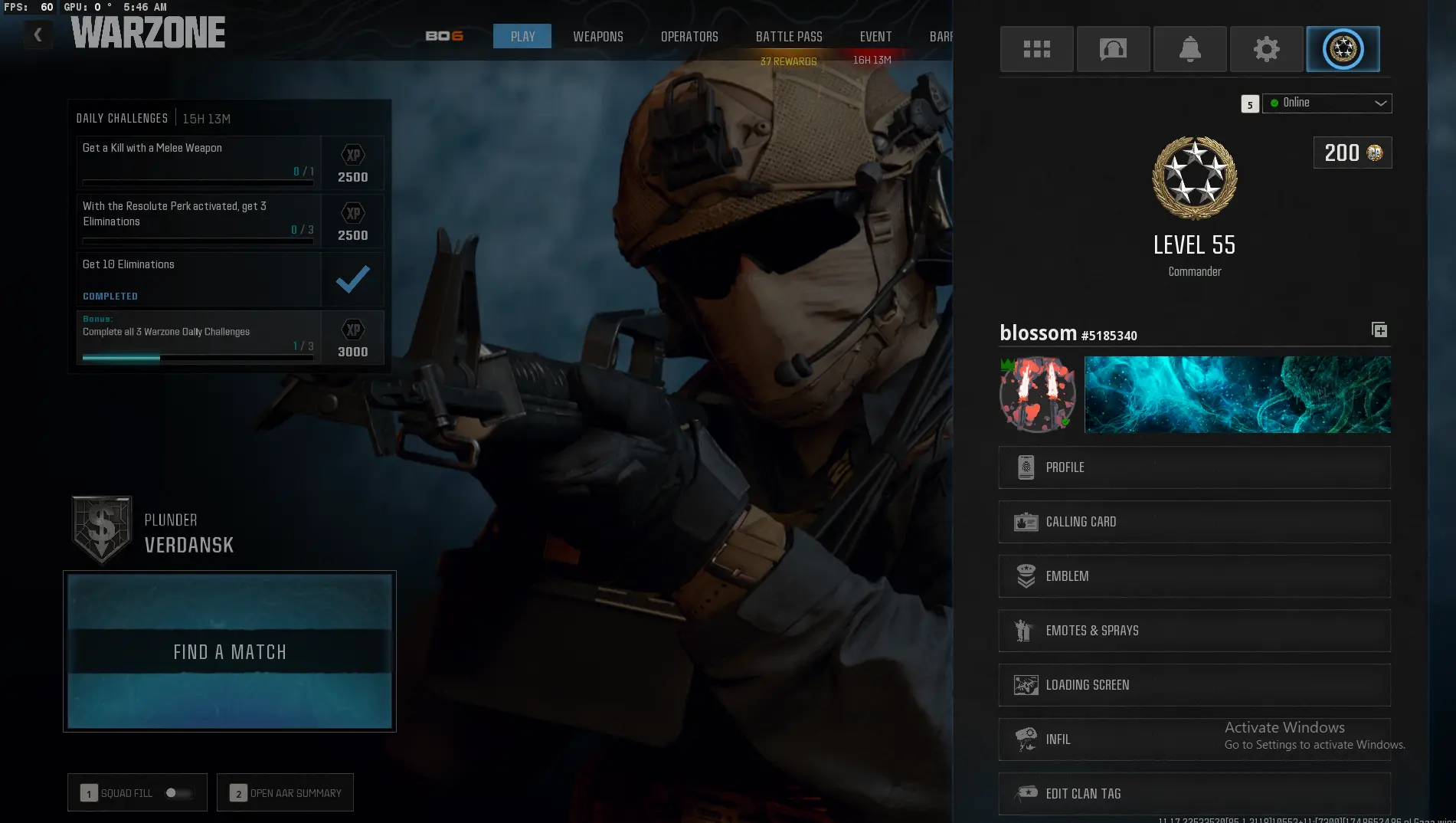Viewport: 1456px width, 823px height.
Task: Click the copy icon beside blossom name
Action: coord(1379,330)
